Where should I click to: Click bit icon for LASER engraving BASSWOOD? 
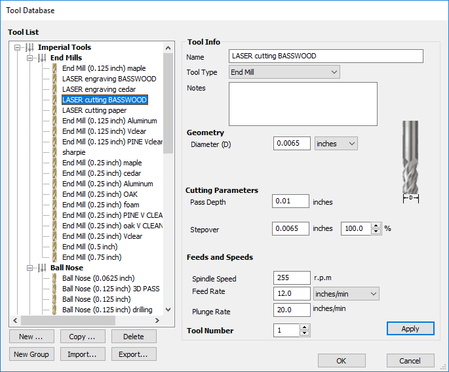54,79
